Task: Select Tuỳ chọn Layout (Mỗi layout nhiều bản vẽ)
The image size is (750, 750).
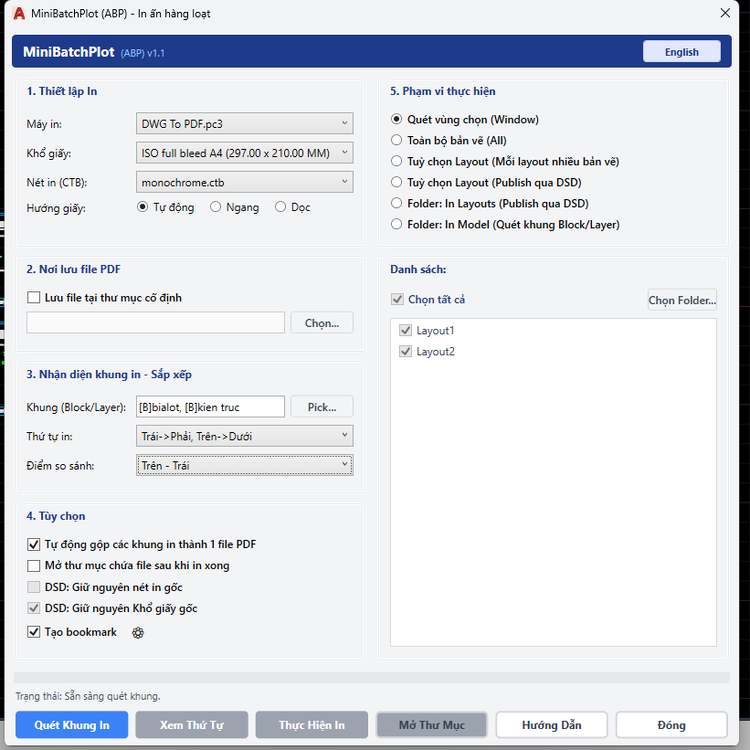Action: 505,161
